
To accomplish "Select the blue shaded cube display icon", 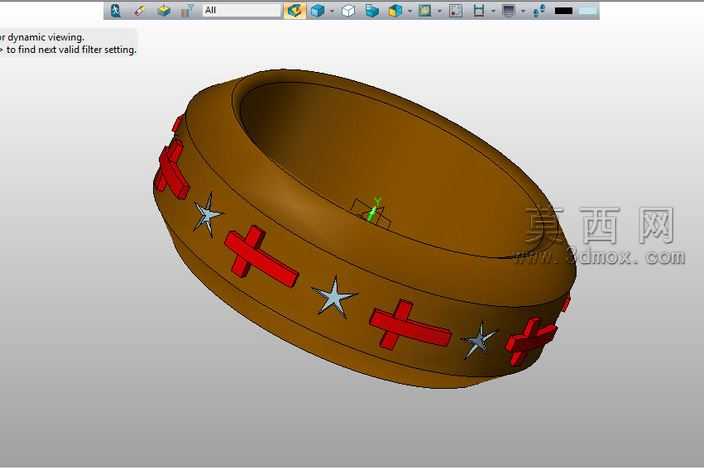I will [317, 10].
